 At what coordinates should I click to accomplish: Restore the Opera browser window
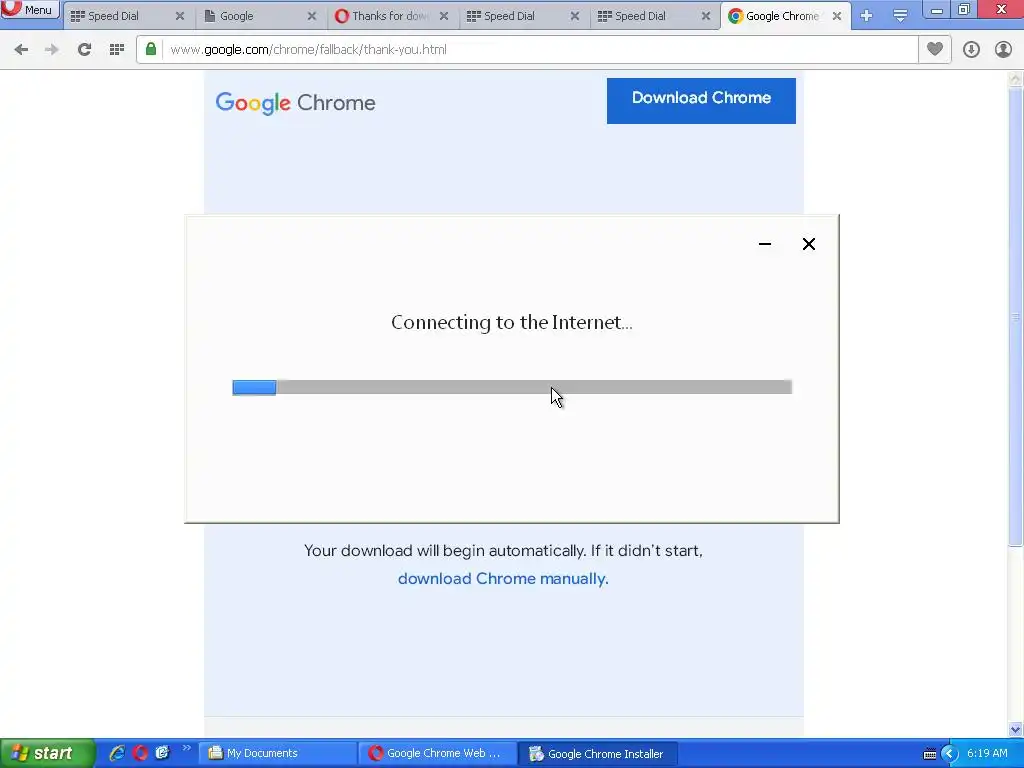pyautogui.click(x=964, y=9)
